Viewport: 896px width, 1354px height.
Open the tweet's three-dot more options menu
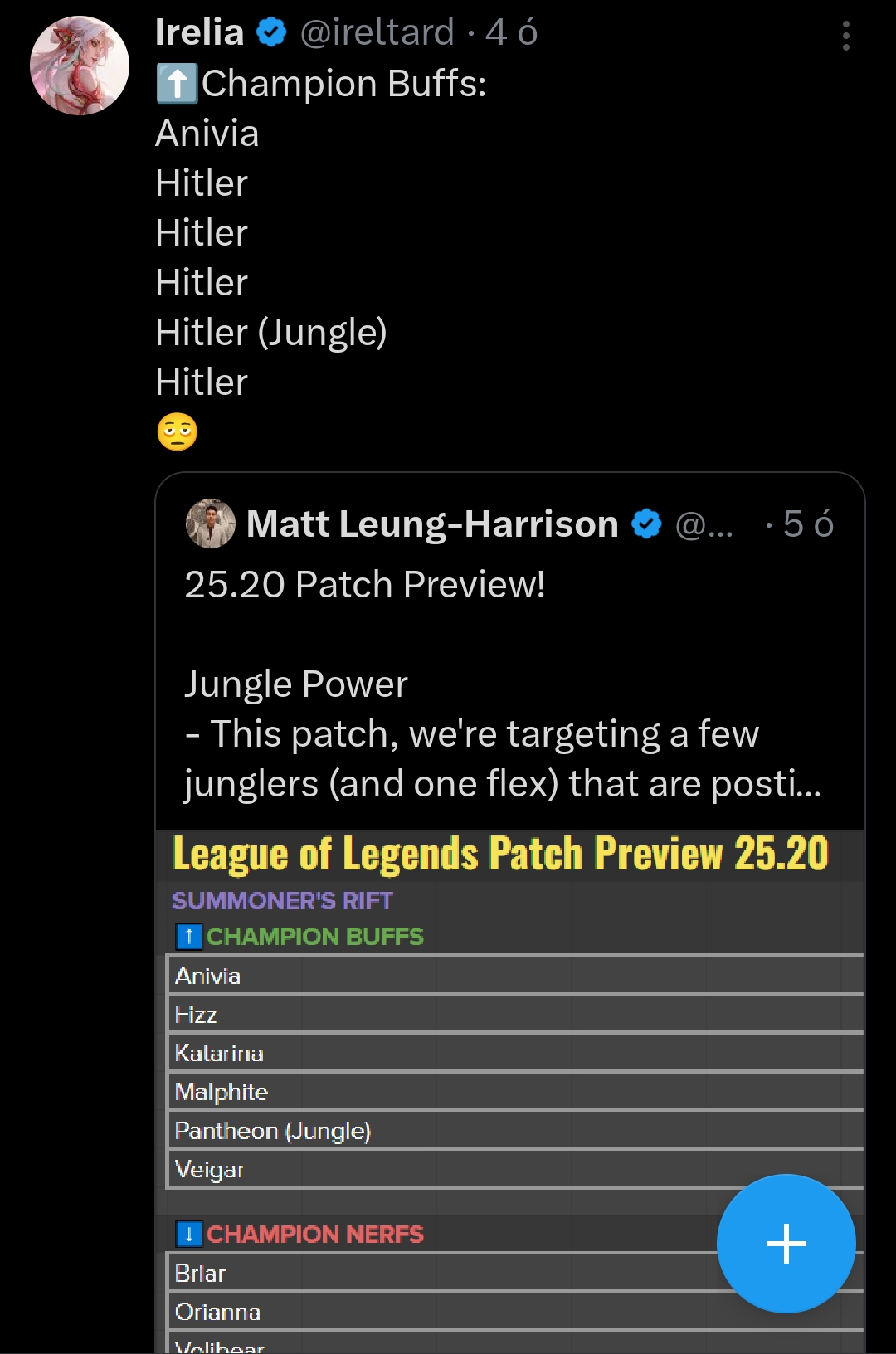tap(845, 36)
